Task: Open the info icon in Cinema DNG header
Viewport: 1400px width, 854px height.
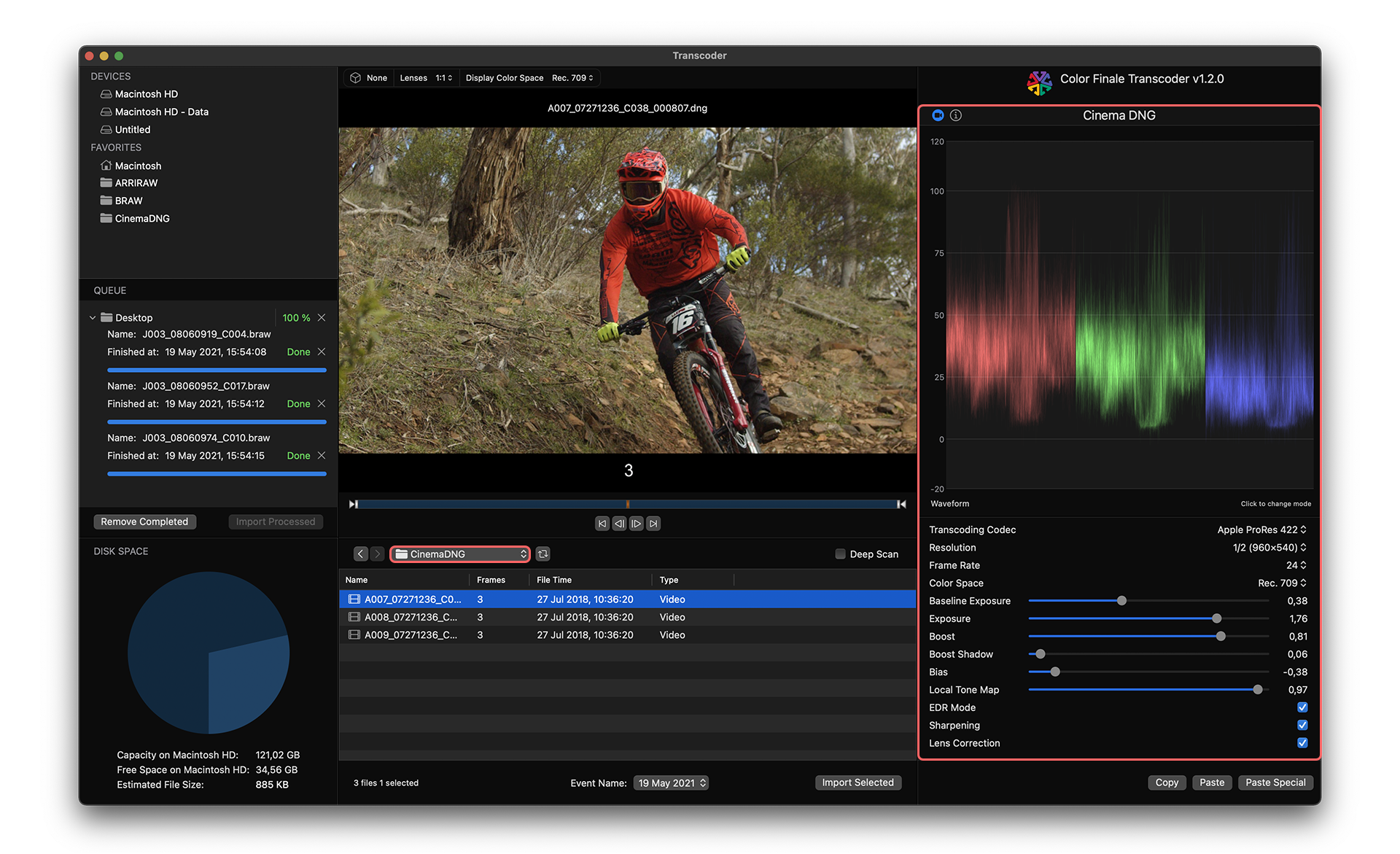Action: tap(956, 115)
